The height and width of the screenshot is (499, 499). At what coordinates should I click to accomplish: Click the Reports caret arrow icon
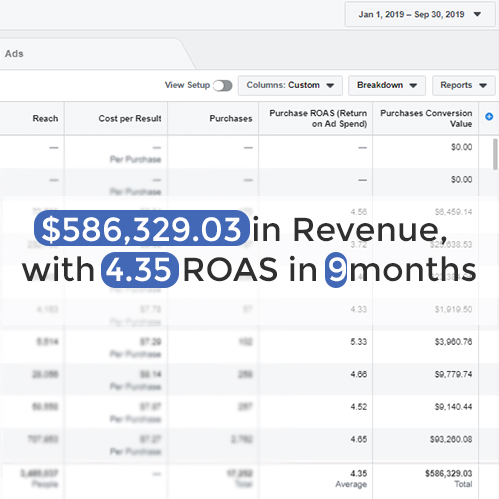(483, 86)
